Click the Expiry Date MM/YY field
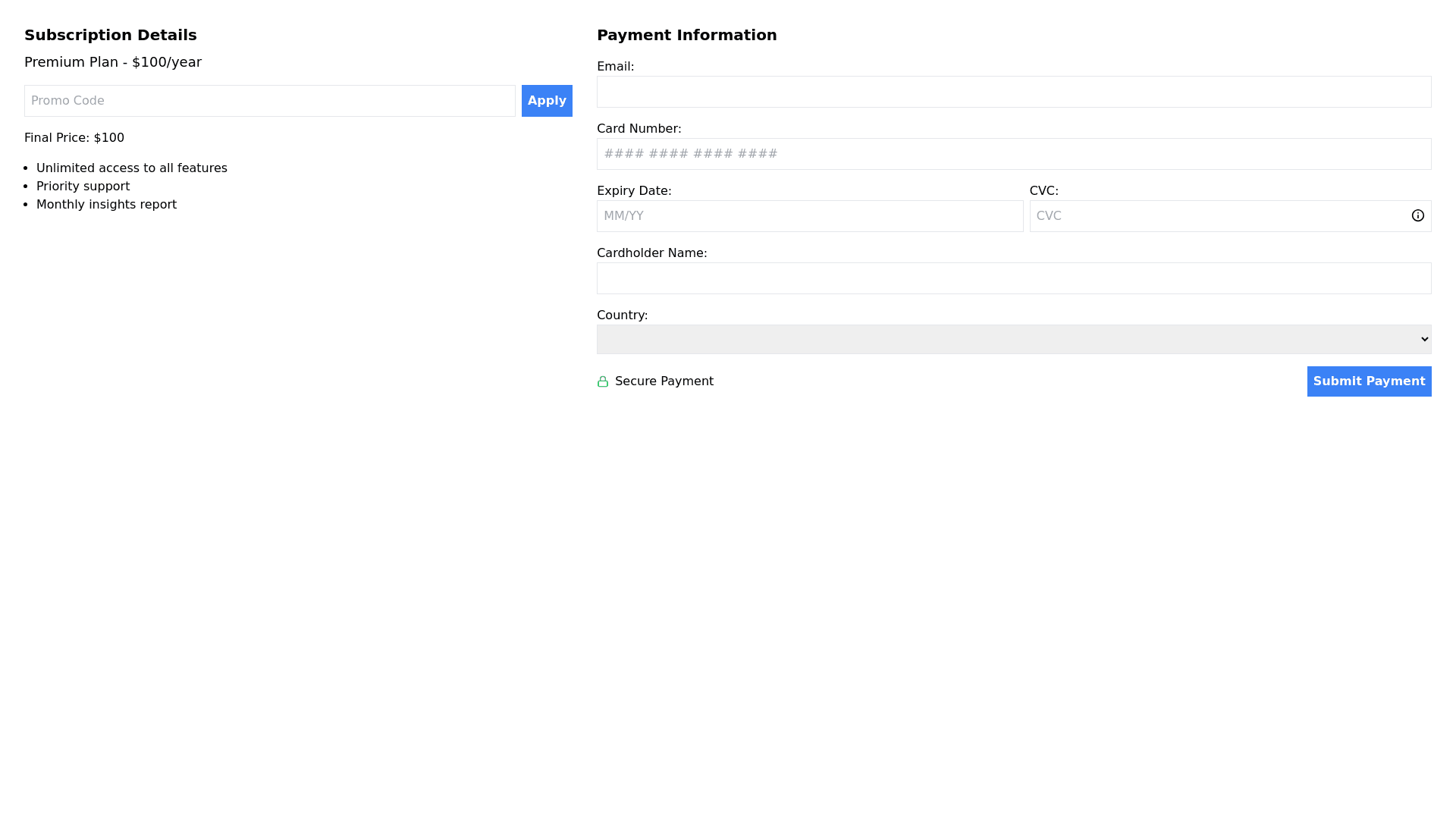 coord(809,216)
